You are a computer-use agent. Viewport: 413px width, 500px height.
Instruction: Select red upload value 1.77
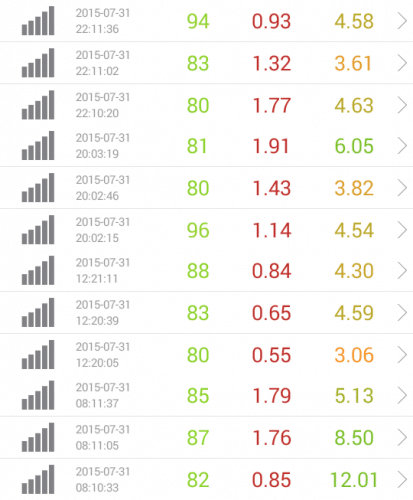point(271,105)
